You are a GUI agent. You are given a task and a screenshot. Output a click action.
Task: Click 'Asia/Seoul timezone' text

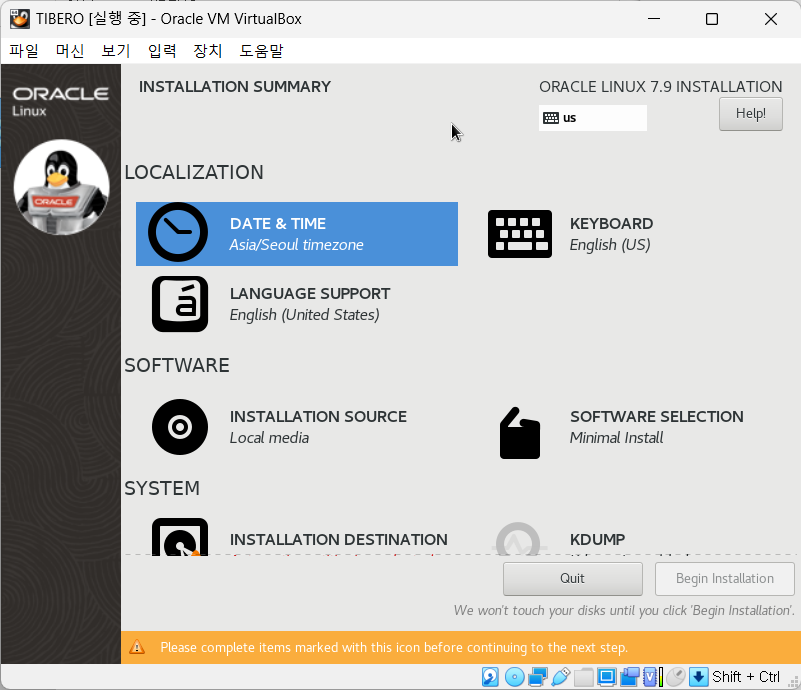(296, 245)
